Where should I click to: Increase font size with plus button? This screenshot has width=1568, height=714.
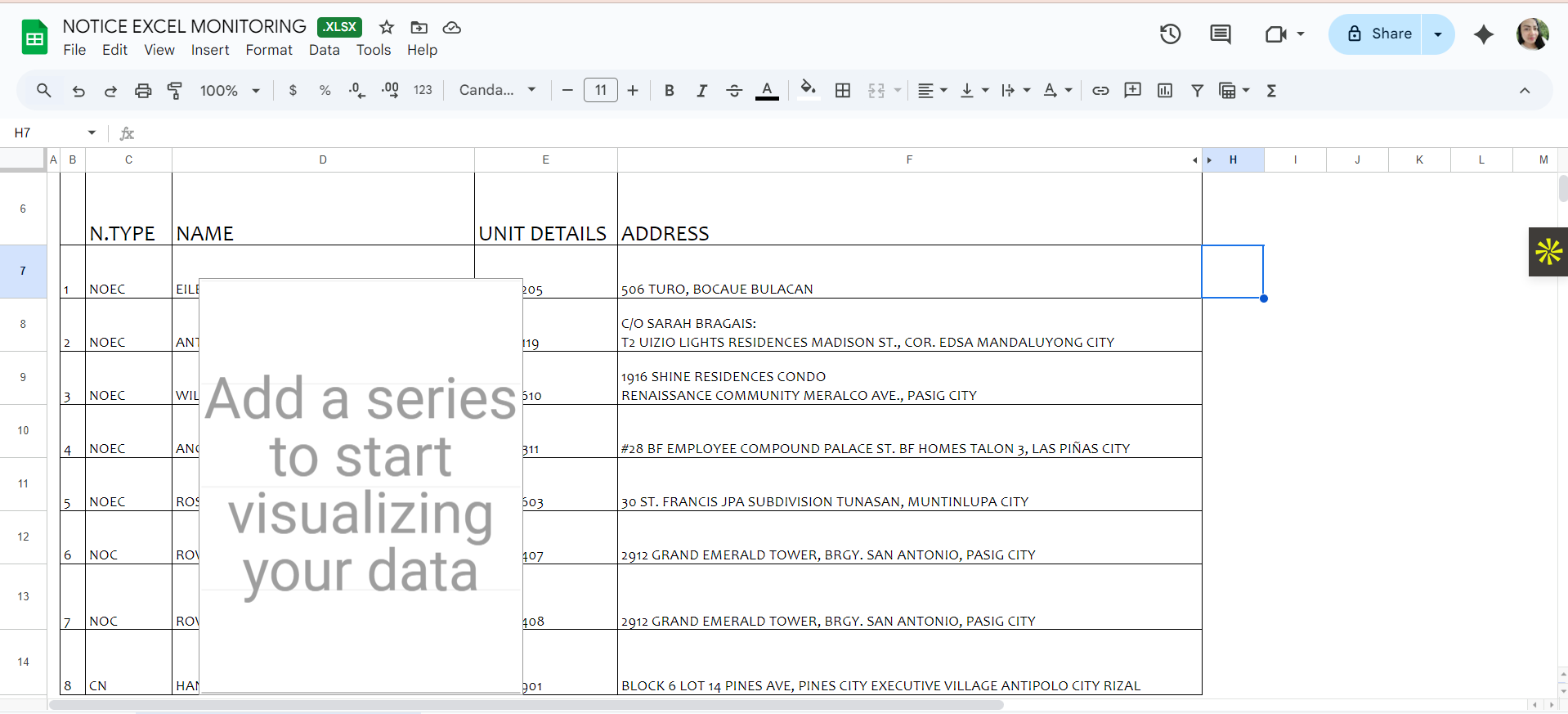633,91
